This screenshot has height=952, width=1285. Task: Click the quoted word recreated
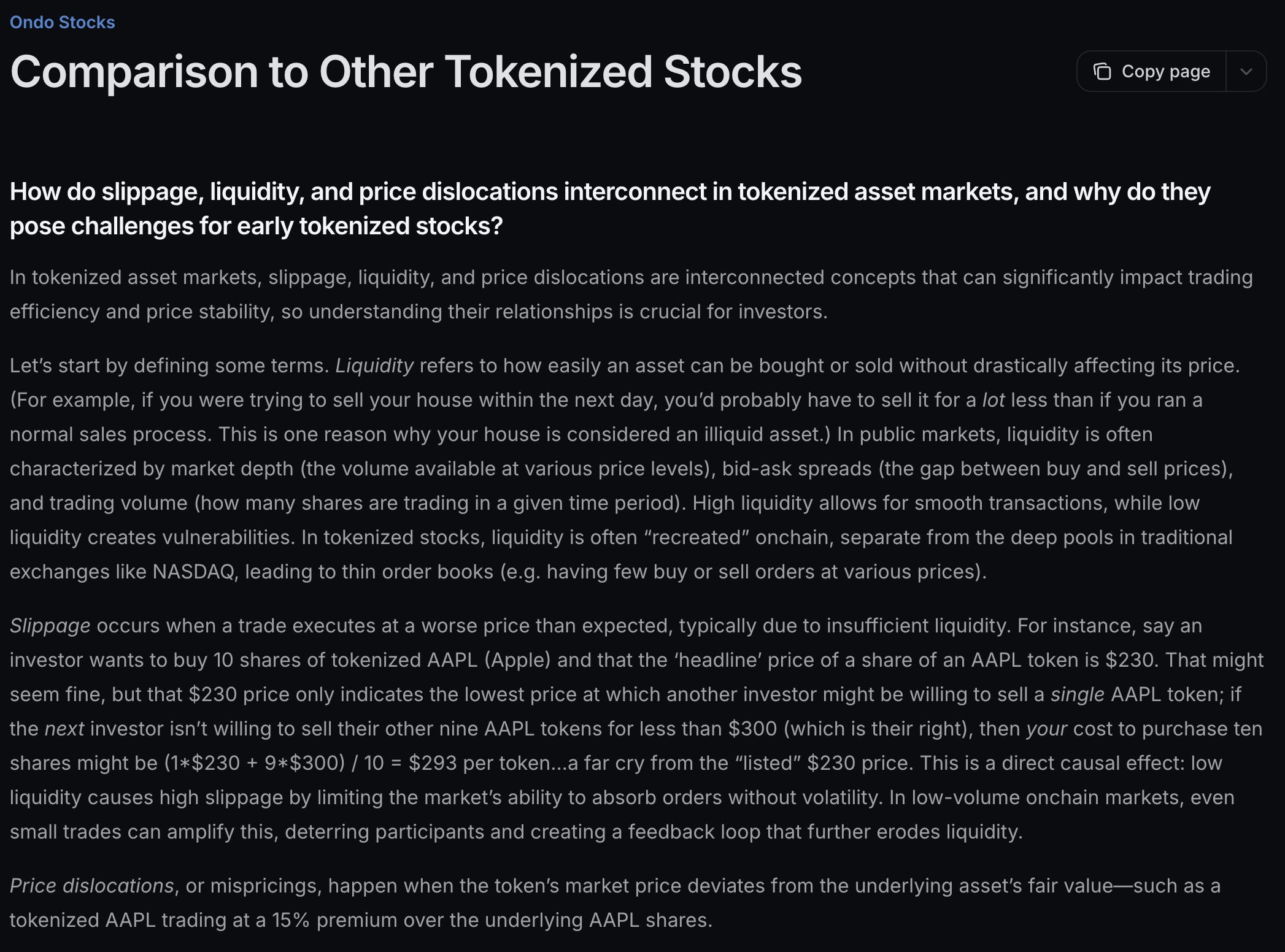coord(697,537)
